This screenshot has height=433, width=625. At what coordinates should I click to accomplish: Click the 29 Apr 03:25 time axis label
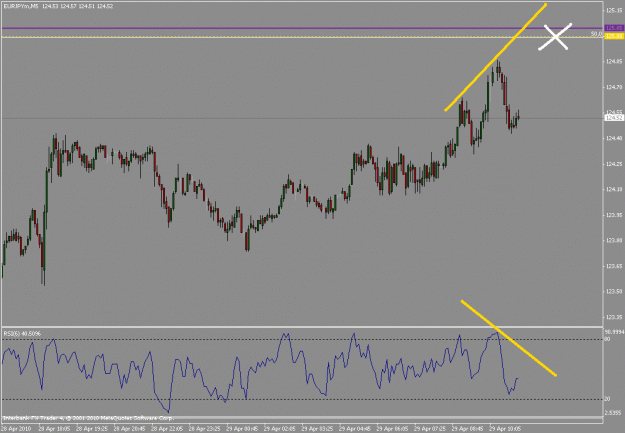(318, 429)
